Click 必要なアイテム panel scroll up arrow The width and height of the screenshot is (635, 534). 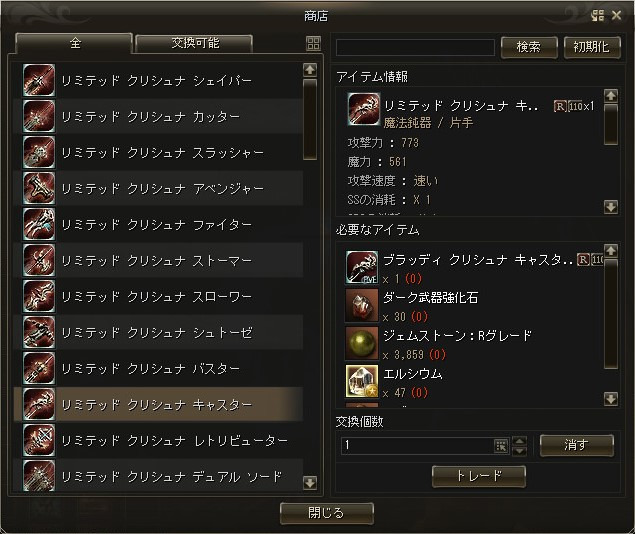click(x=611, y=251)
